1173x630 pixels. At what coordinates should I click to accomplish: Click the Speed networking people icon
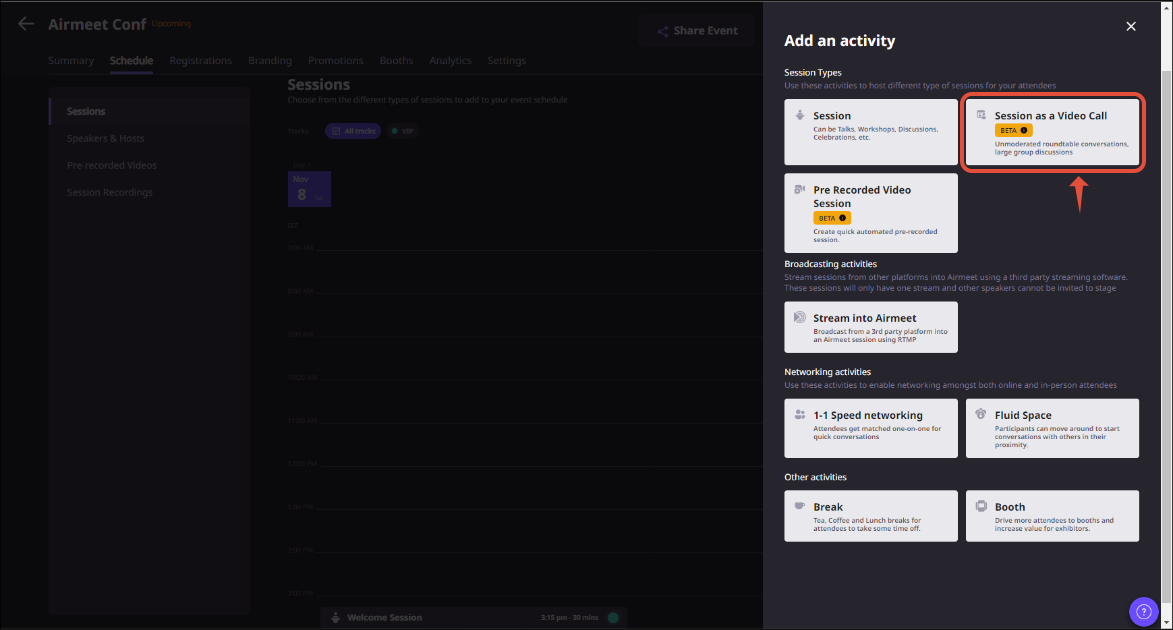pos(800,415)
